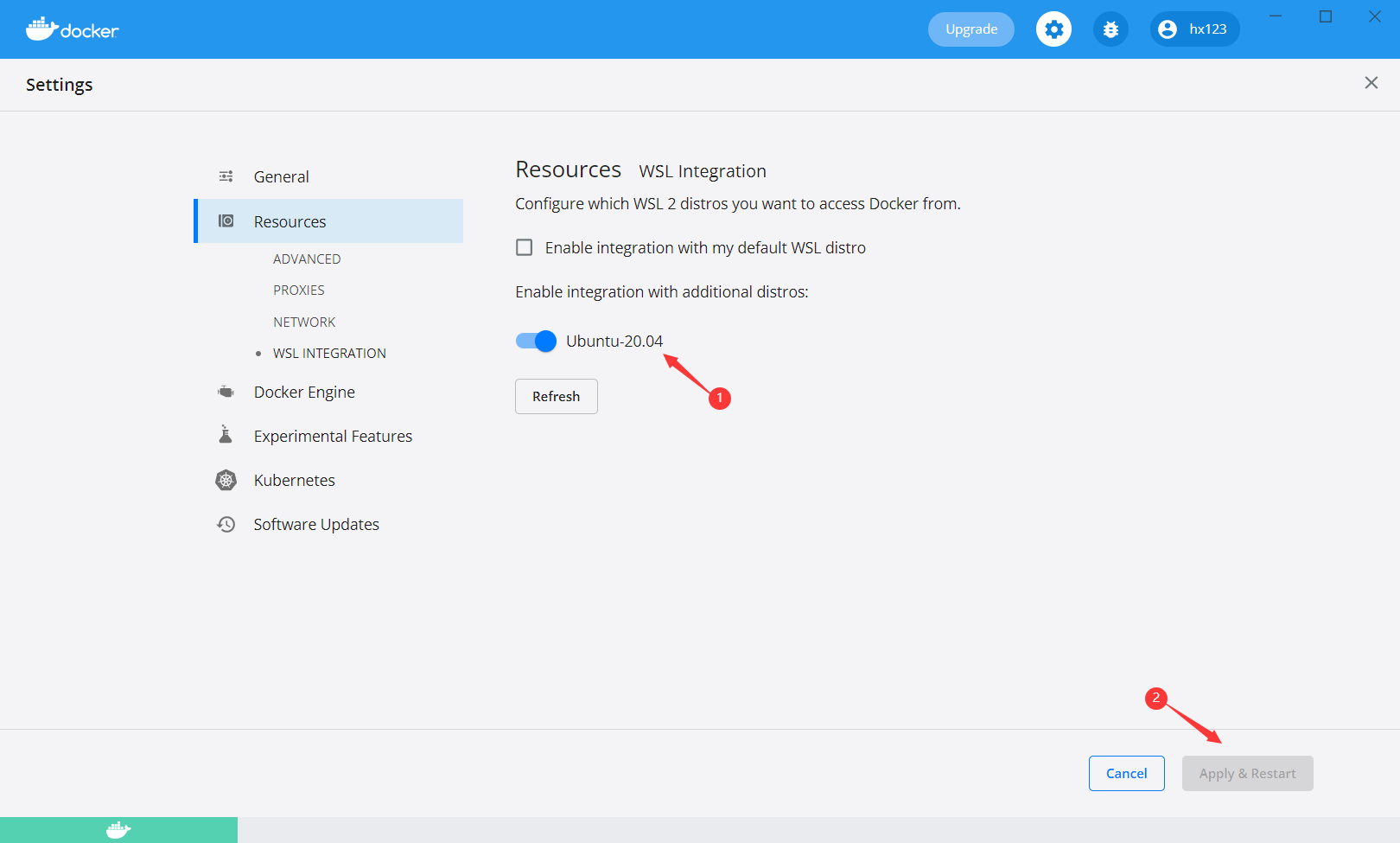Select the Experimental Features flask icon
This screenshot has width=1400, height=843.
pos(226,435)
